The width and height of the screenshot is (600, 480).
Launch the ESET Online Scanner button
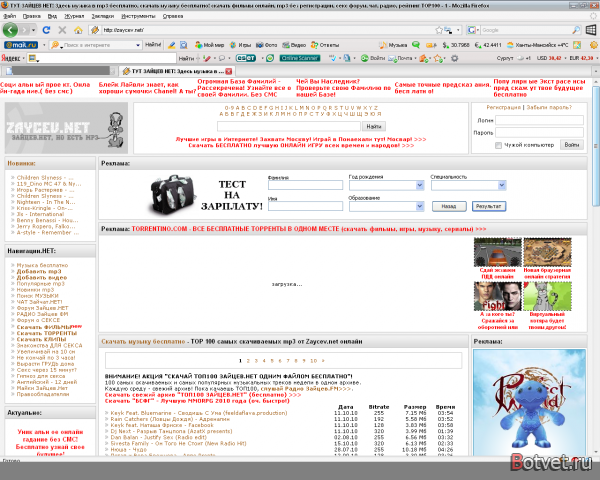[x=300, y=58]
